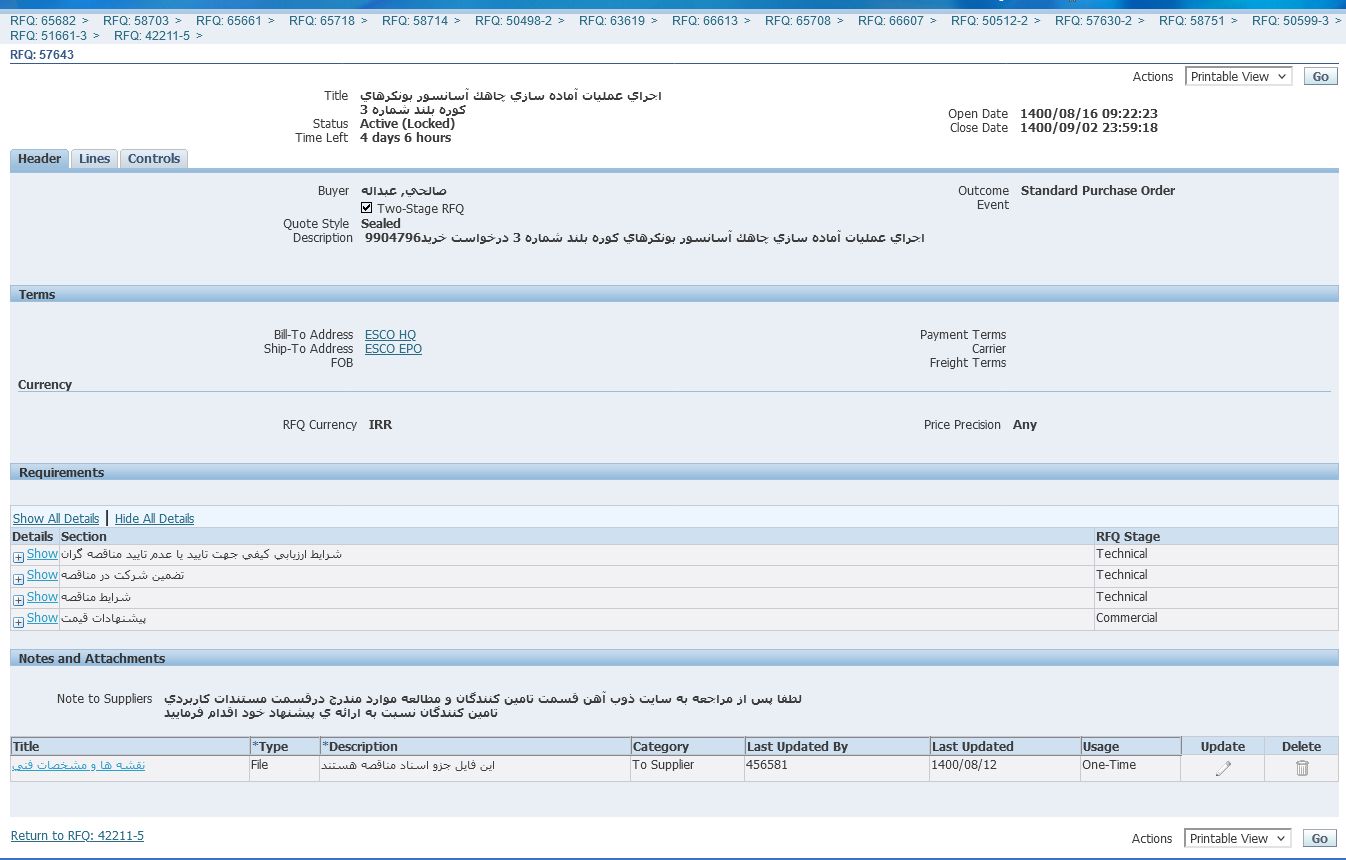This screenshot has height=860, width=1346.
Task: Click Show All Details link
Action: tap(56, 519)
